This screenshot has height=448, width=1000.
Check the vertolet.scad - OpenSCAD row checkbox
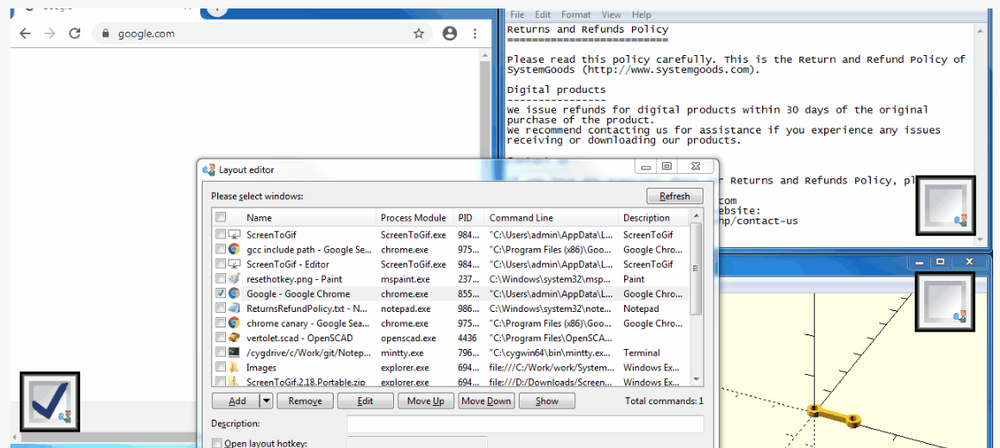[221, 338]
